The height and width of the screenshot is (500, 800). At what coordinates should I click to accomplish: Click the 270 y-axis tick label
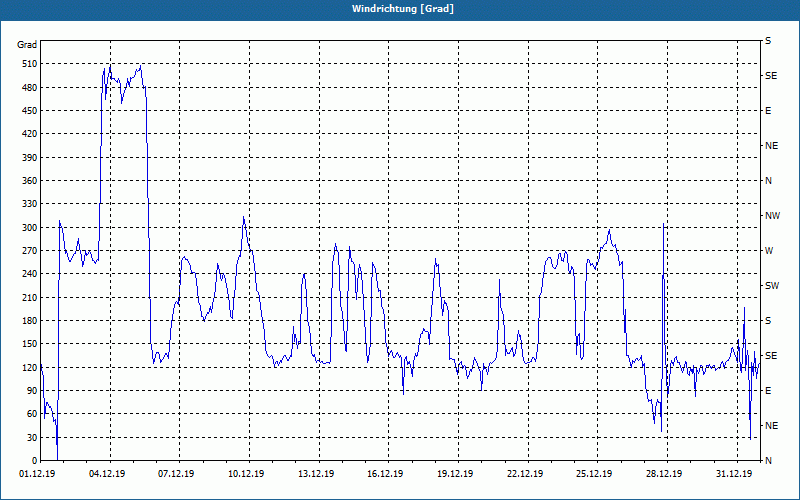point(30,251)
